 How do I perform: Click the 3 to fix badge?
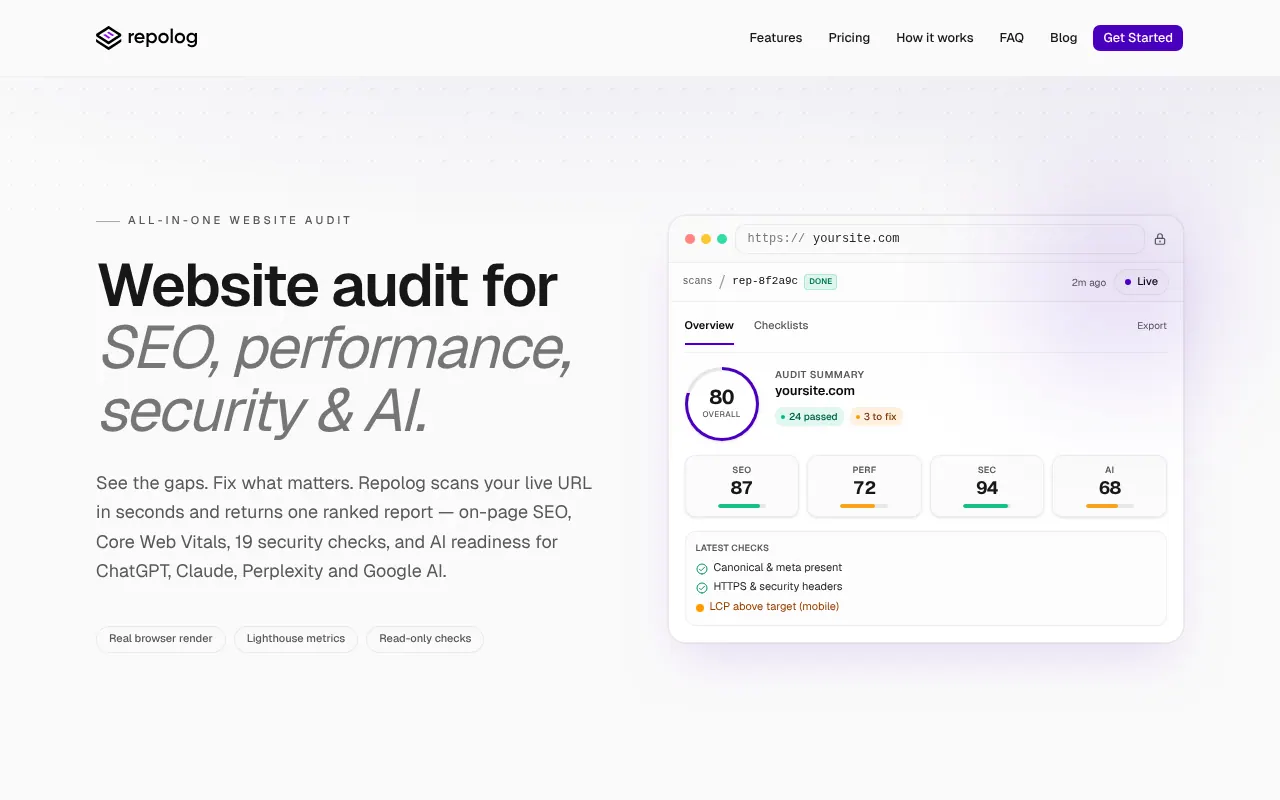point(876,417)
